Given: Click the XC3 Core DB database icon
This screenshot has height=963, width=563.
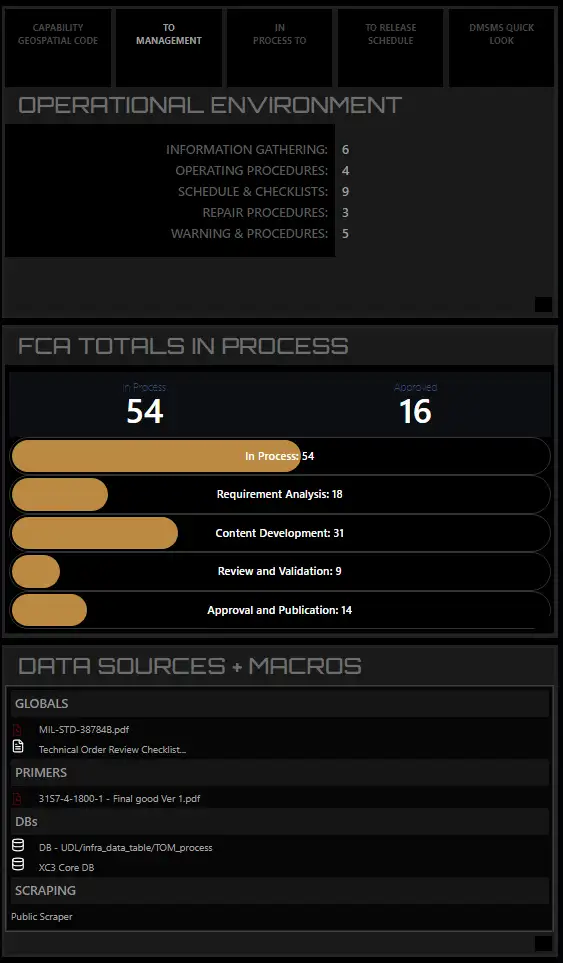Looking at the screenshot, I should (18, 865).
